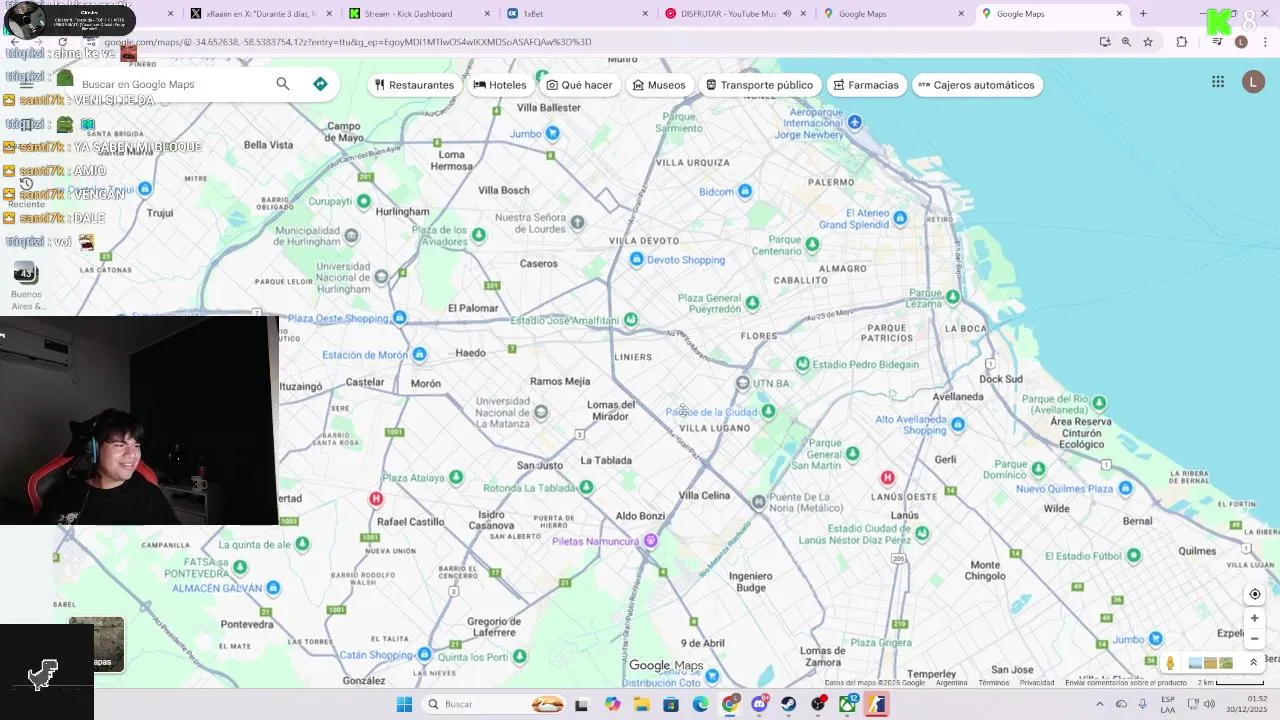Select the Aeroparque Internacional Jorge Newbery marker
Viewport: 1280px width, 720px height.
click(854, 122)
